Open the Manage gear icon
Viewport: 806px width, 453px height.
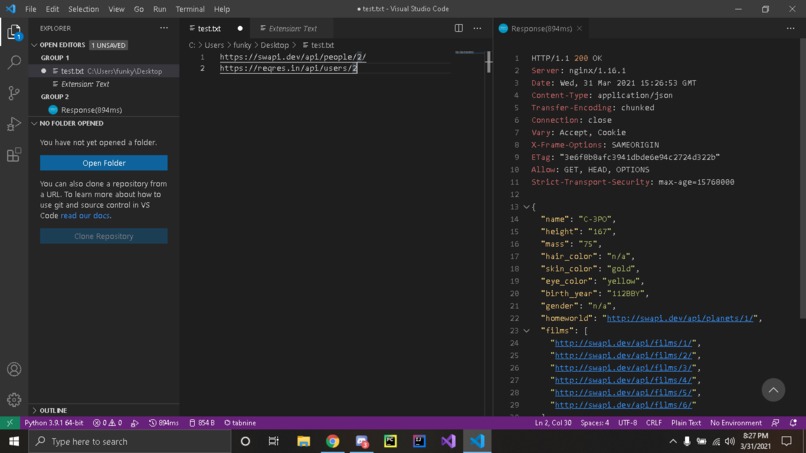pos(14,400)
